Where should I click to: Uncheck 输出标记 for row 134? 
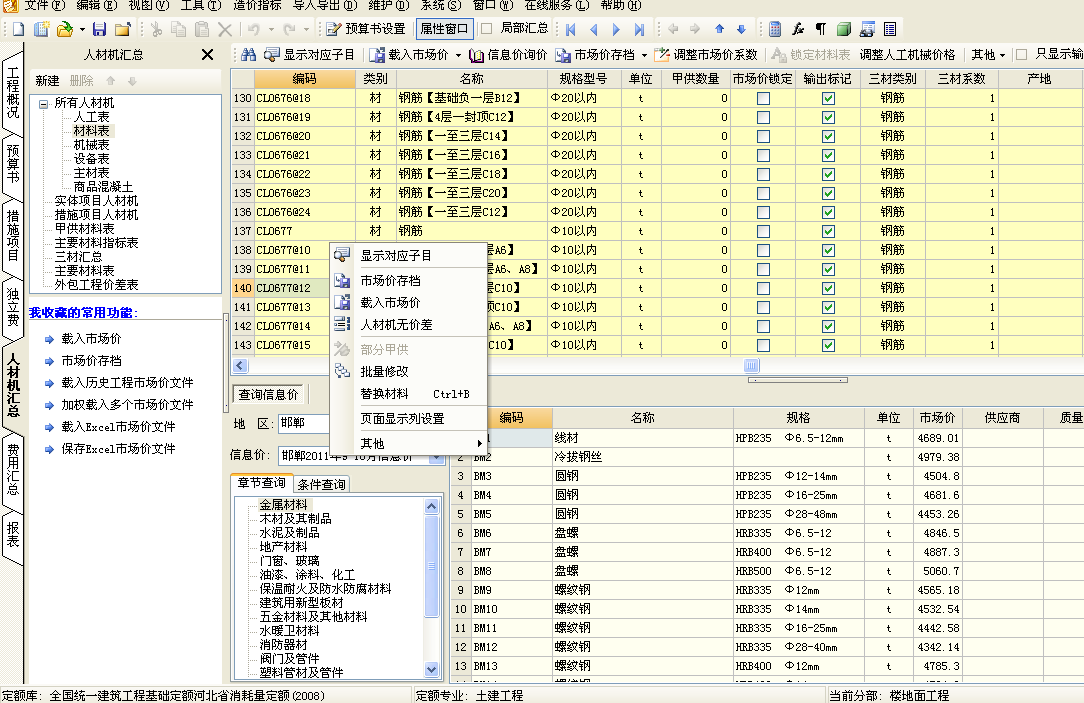click(828, 174)
